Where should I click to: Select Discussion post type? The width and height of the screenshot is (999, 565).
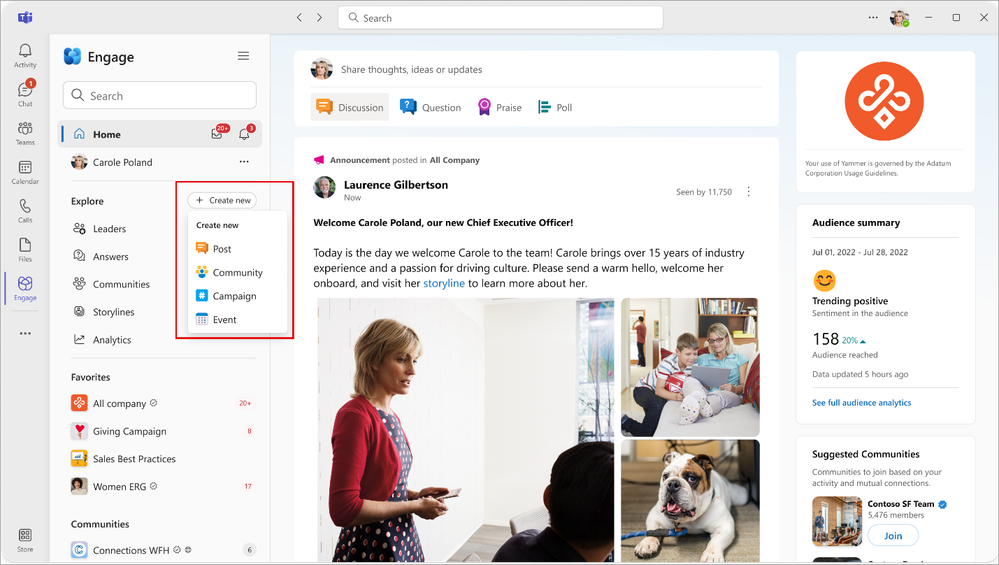(x=350, y=107)
